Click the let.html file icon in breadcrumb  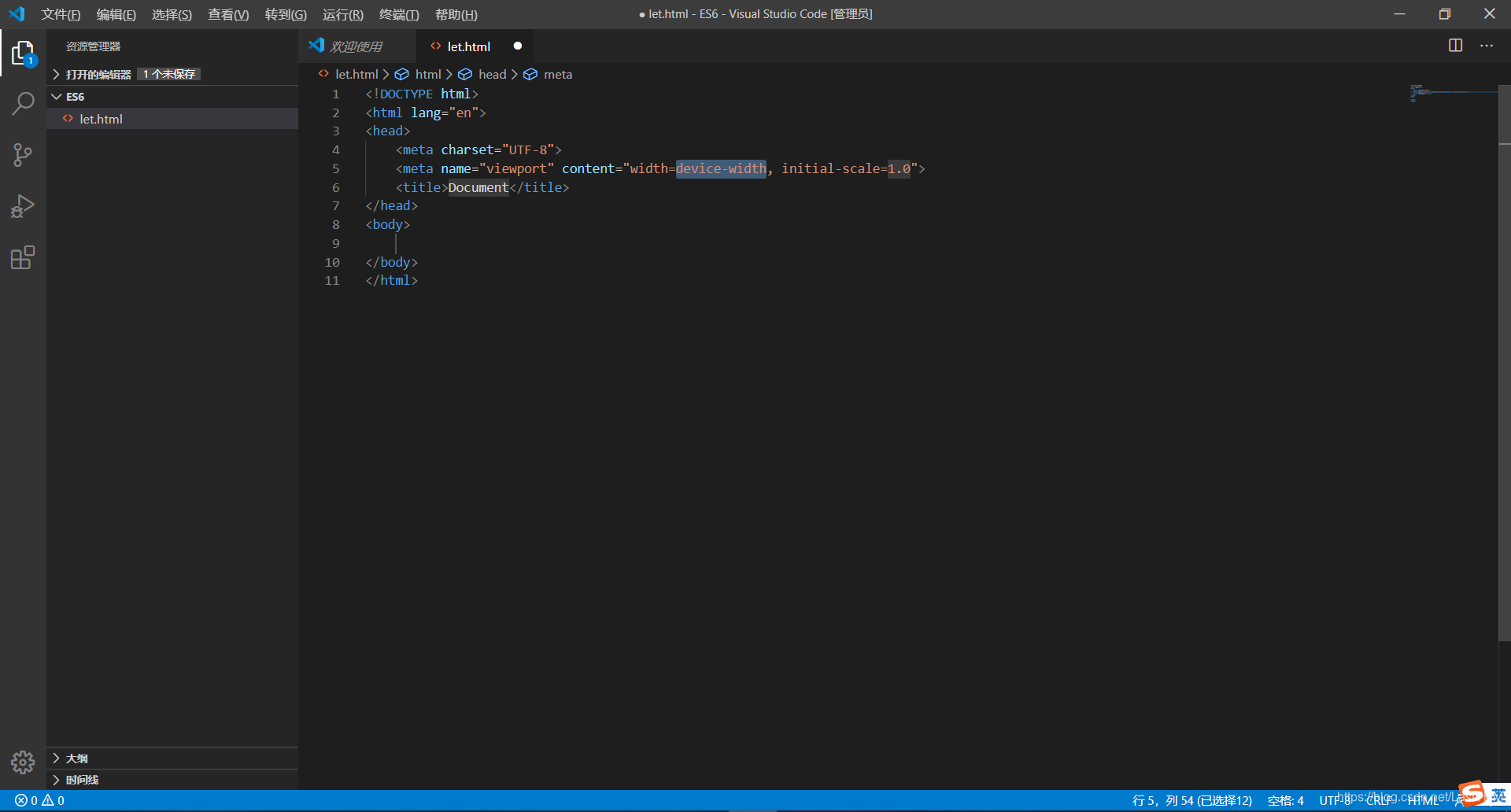323,74
